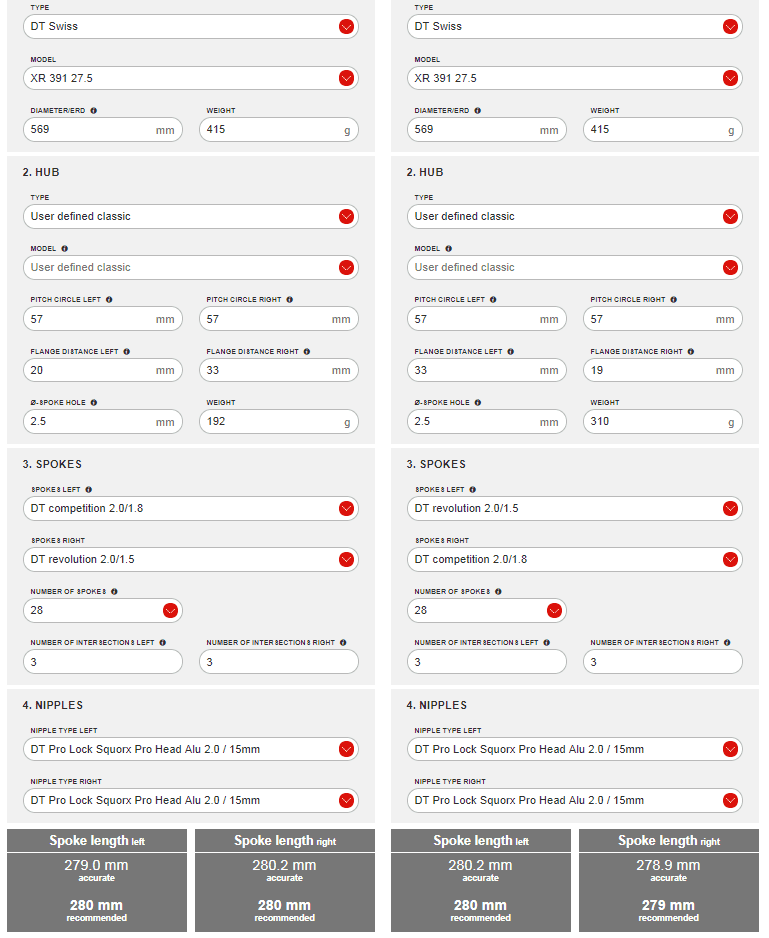Click Number of Spokes info icon in left calculator
Image resolution: width=769 pixels, height=938 pixels.
click(x=114, y=591)
